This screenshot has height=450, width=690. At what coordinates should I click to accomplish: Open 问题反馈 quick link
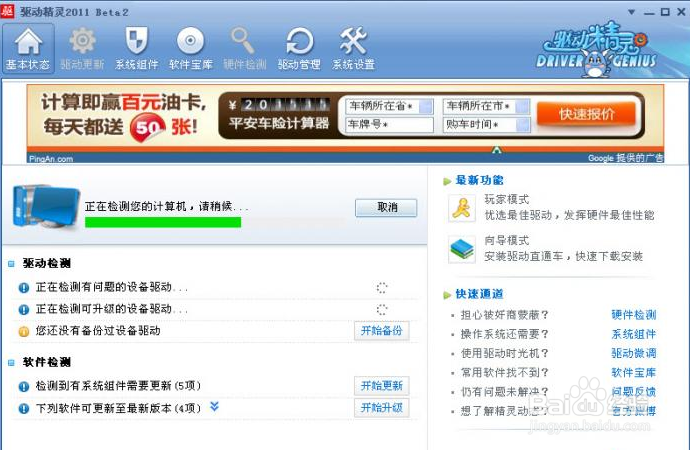(x=634, y=391)
